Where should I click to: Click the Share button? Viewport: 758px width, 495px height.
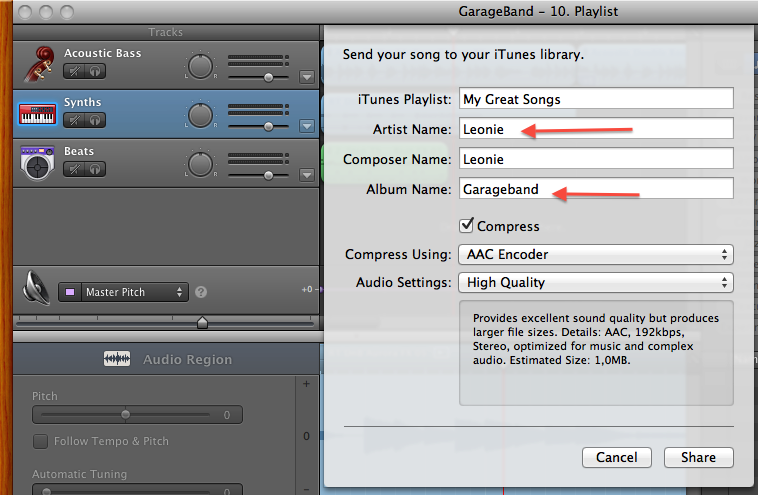(x=699, y=457)
